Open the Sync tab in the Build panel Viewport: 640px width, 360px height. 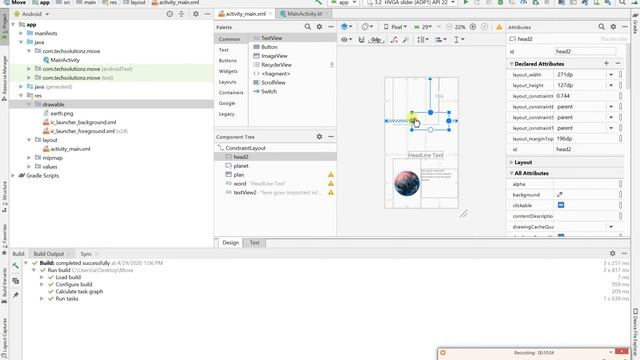coord(86,254)
